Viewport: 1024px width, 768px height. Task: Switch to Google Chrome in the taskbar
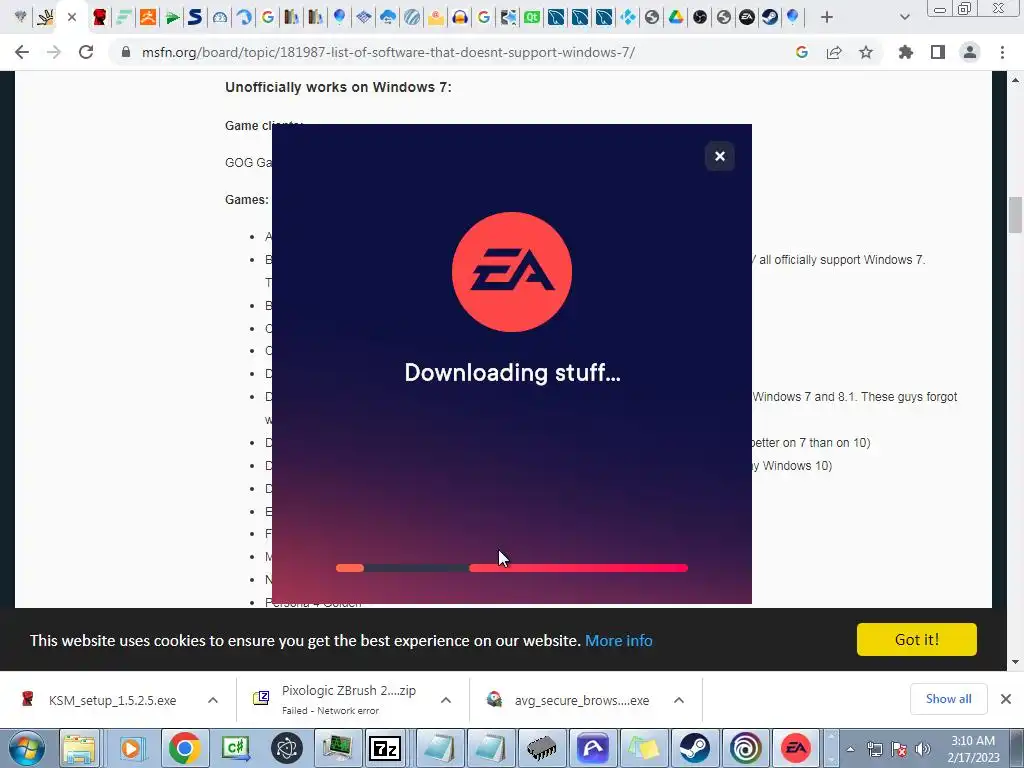(x=184, y=748)
